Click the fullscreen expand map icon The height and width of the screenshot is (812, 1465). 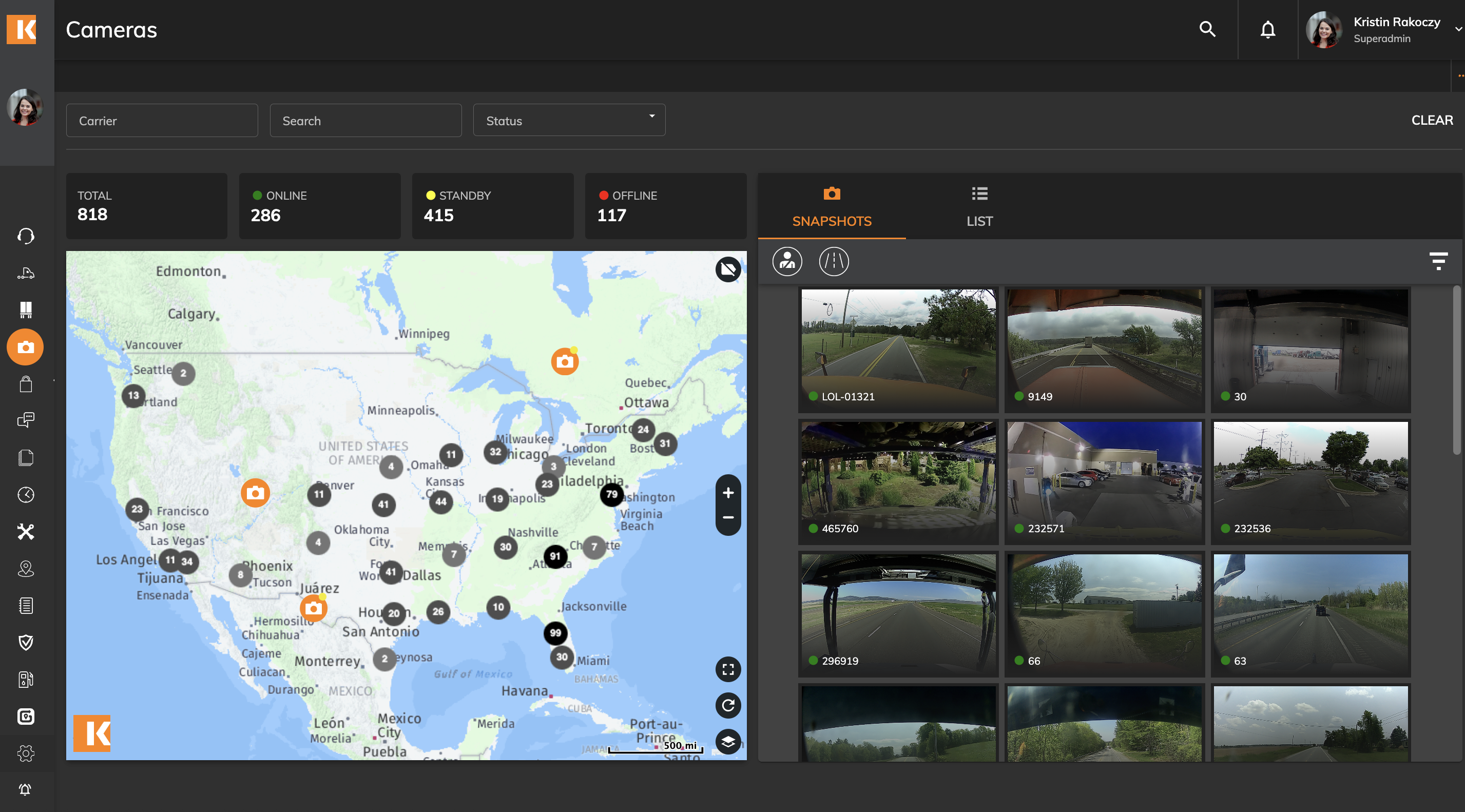click(x=727, y=669)
